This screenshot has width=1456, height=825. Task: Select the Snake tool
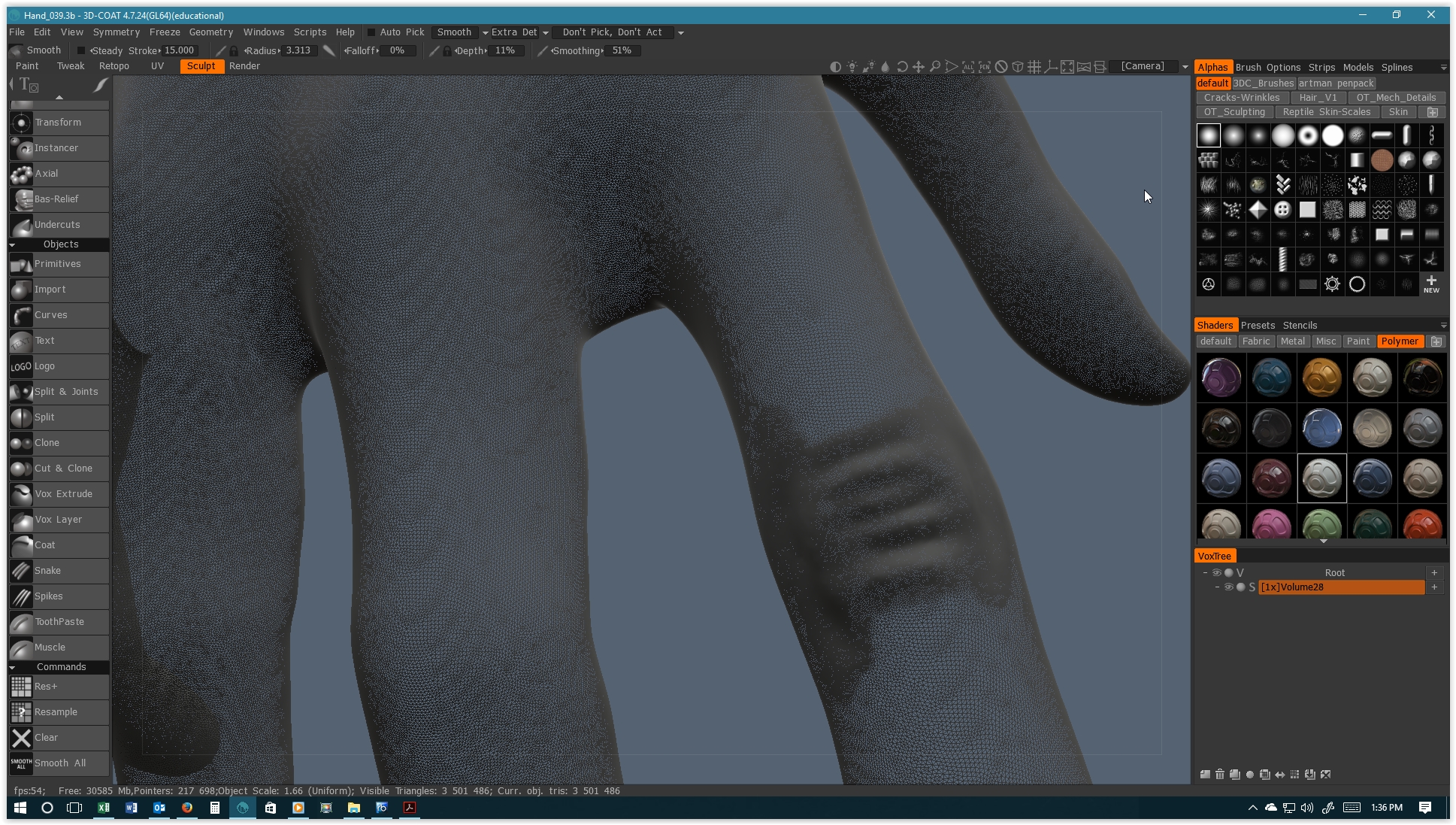[47, 570]
